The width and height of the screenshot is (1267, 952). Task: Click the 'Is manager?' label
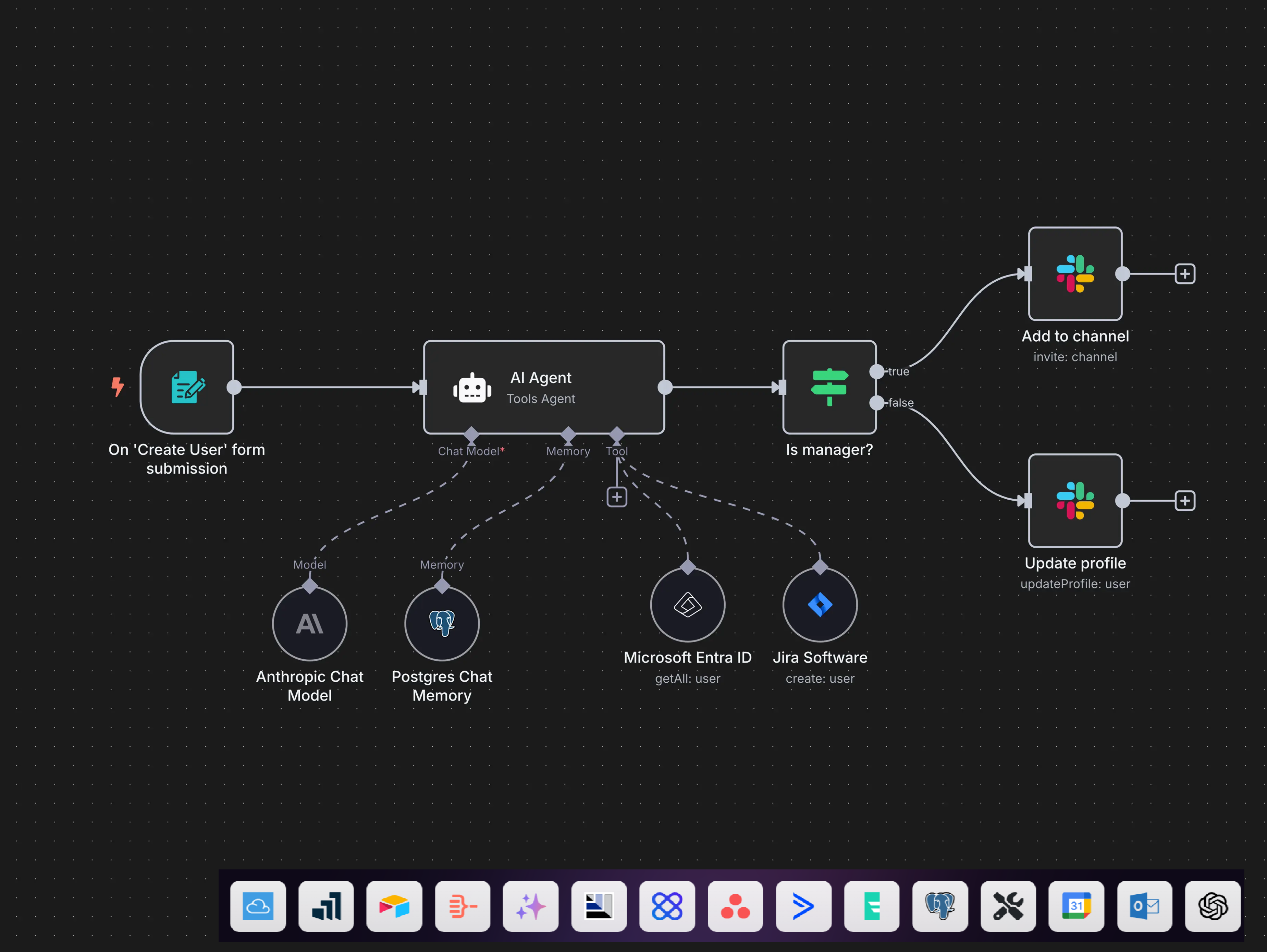[x=829, y=450]
